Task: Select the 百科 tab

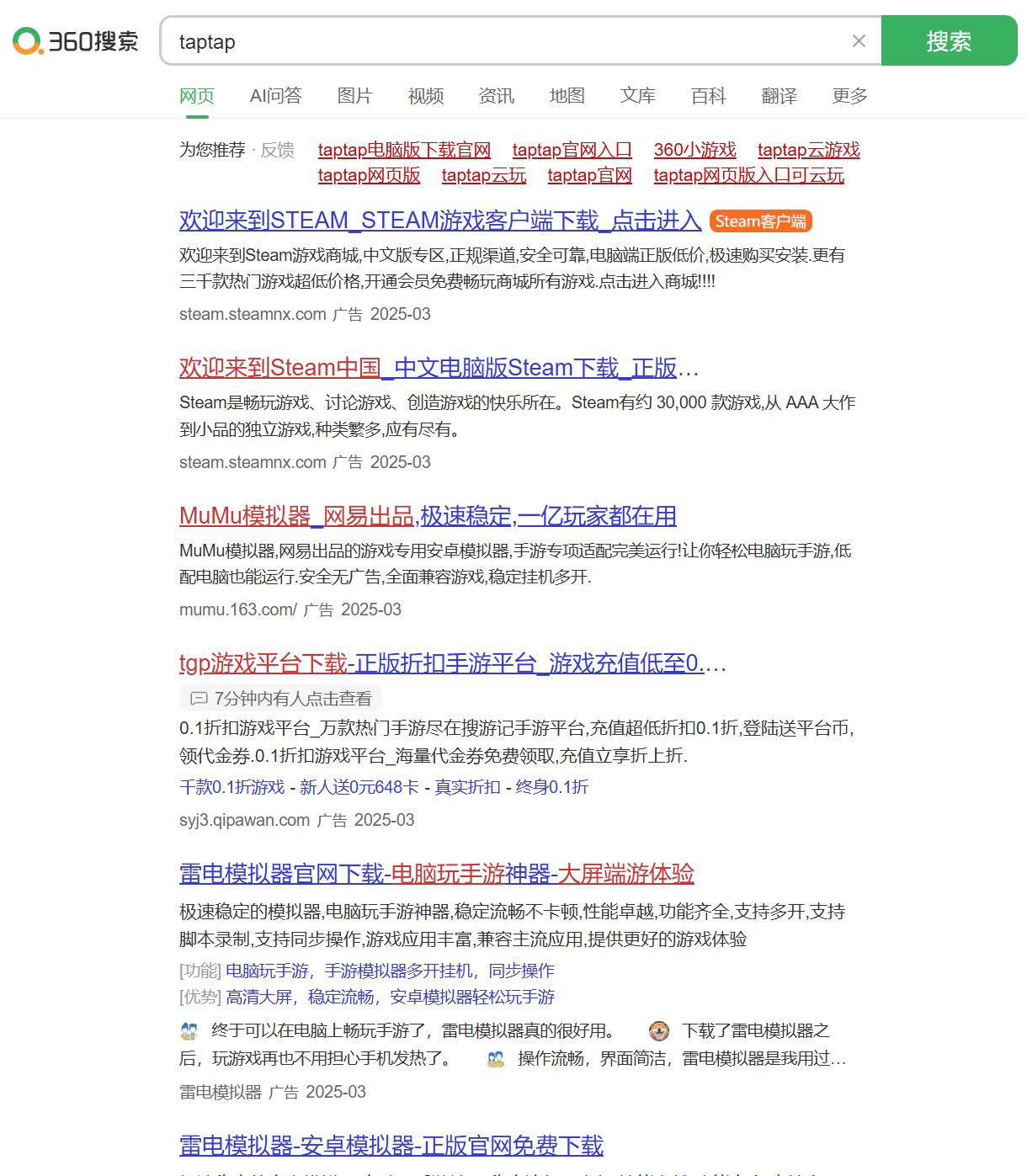Action: tap(707, 96)
